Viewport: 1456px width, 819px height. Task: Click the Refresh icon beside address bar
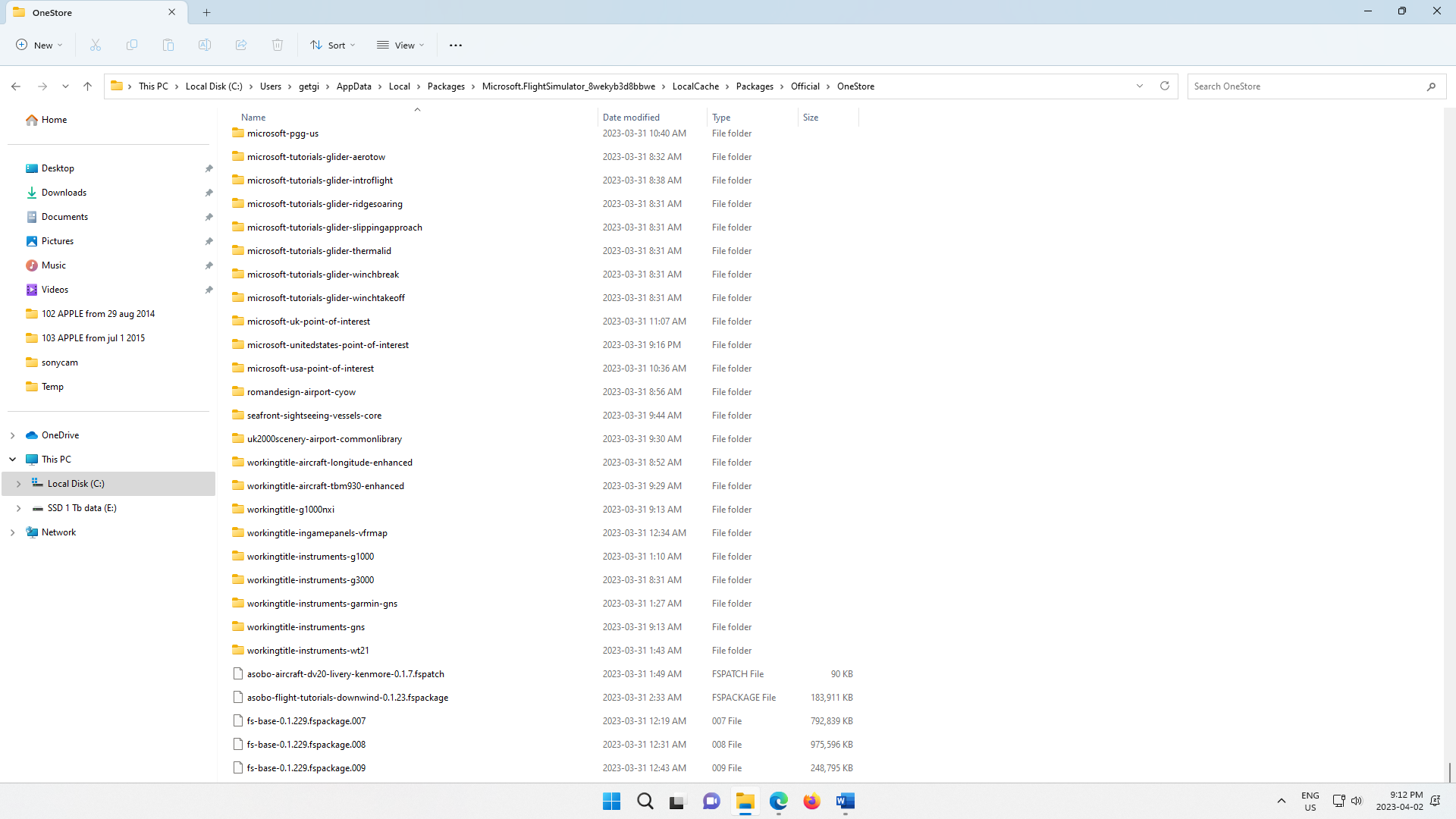click(1165, 86)
